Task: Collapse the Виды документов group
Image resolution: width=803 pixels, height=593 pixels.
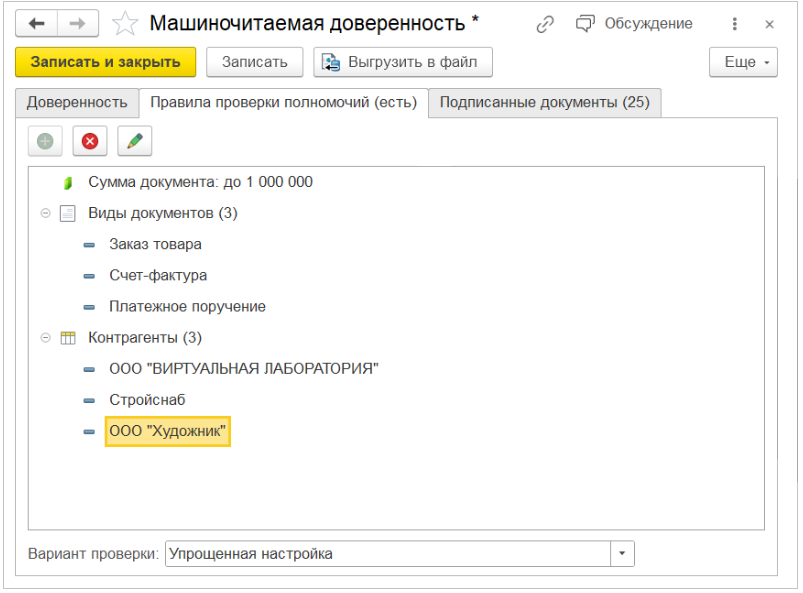Action: 45,214
